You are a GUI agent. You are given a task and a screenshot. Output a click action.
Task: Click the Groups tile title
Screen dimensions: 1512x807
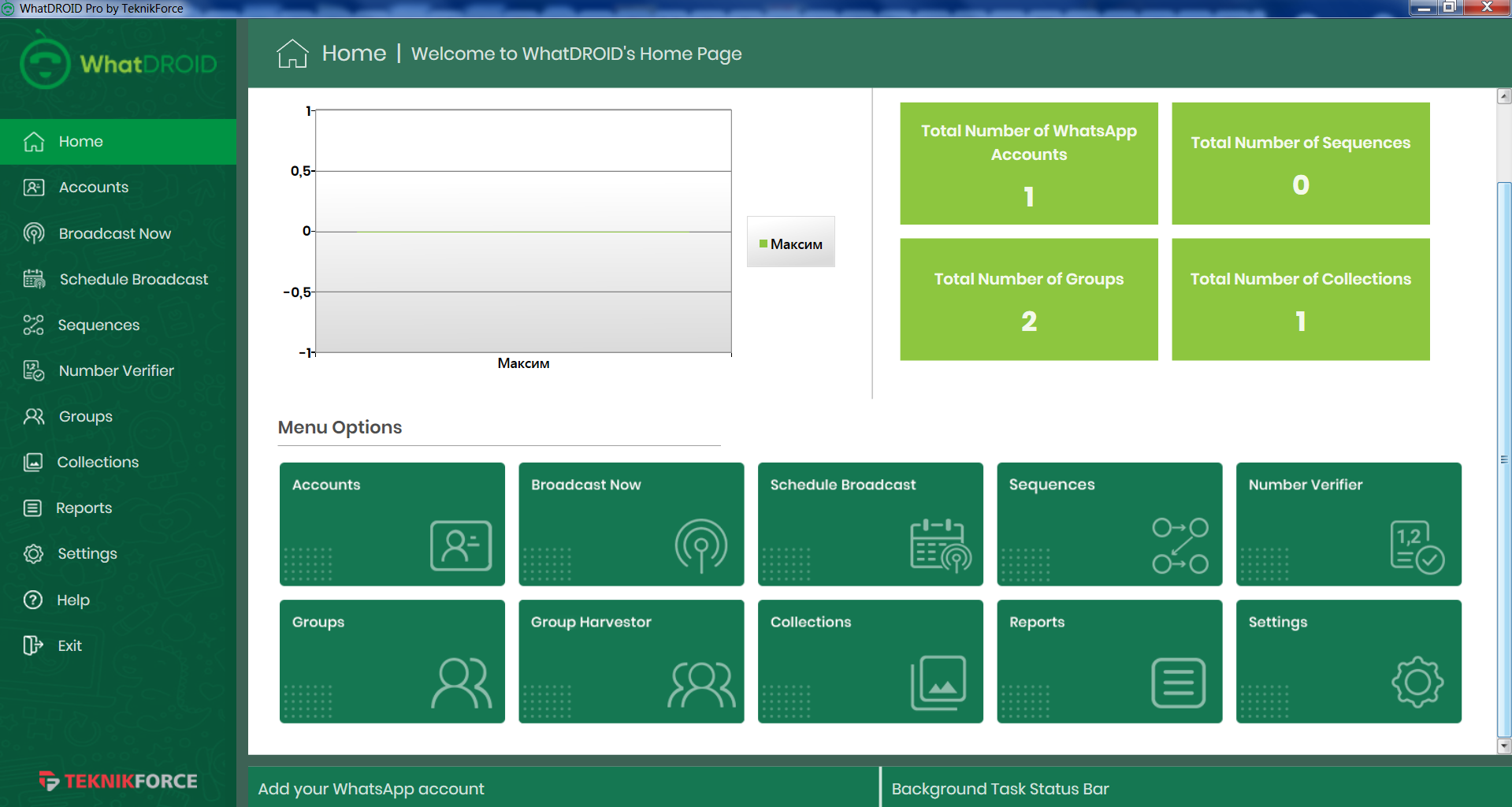[318, 622]
